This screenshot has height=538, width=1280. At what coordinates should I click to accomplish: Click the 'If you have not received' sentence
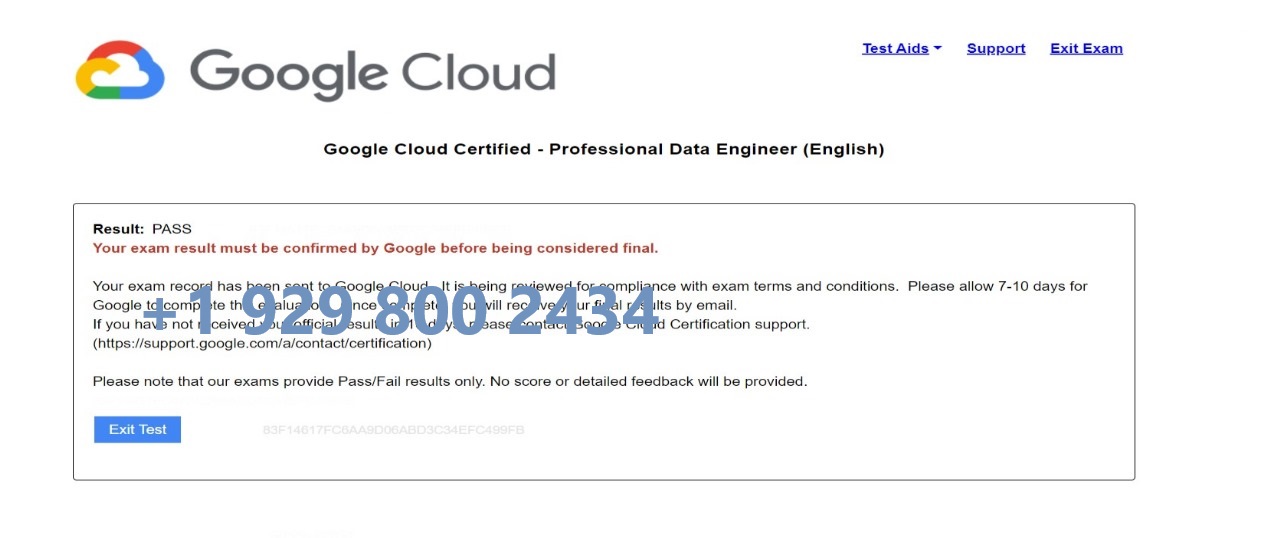[451, 324]
